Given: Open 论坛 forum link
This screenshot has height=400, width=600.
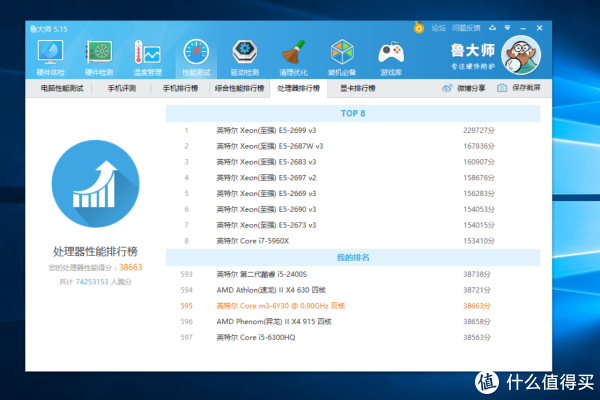Looking at the screenshot, I should click(x=439, y=28).
